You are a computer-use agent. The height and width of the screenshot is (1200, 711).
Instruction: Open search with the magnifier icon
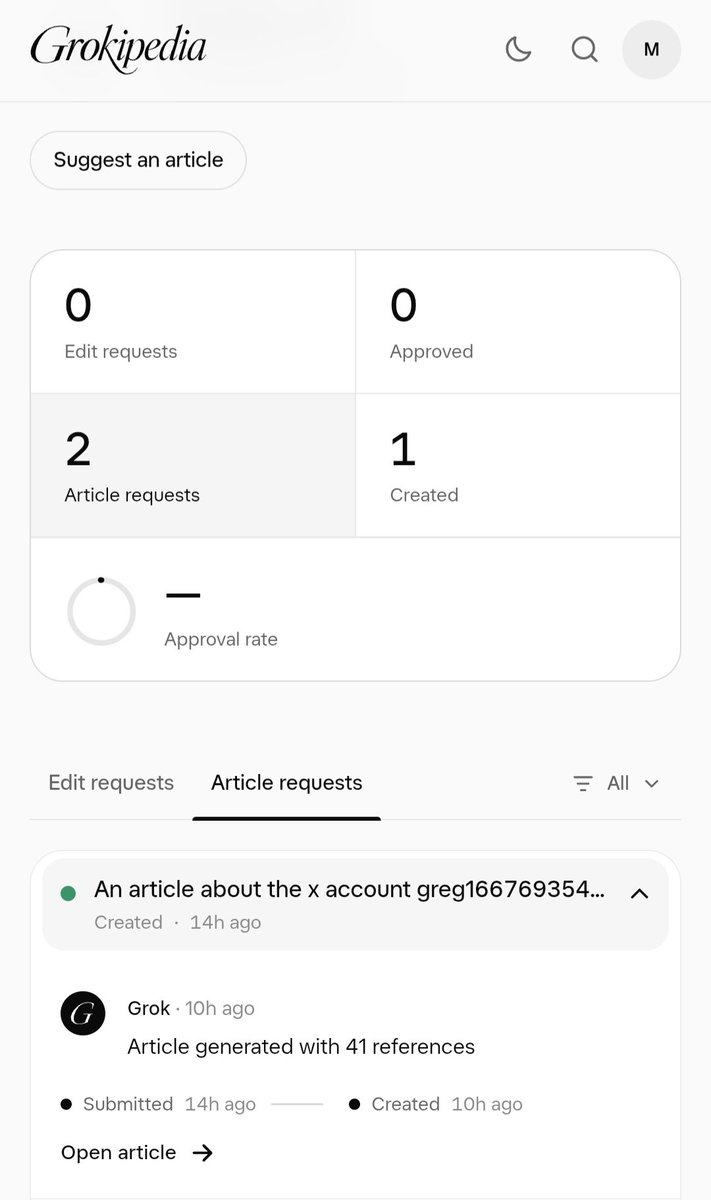[584, 49]
